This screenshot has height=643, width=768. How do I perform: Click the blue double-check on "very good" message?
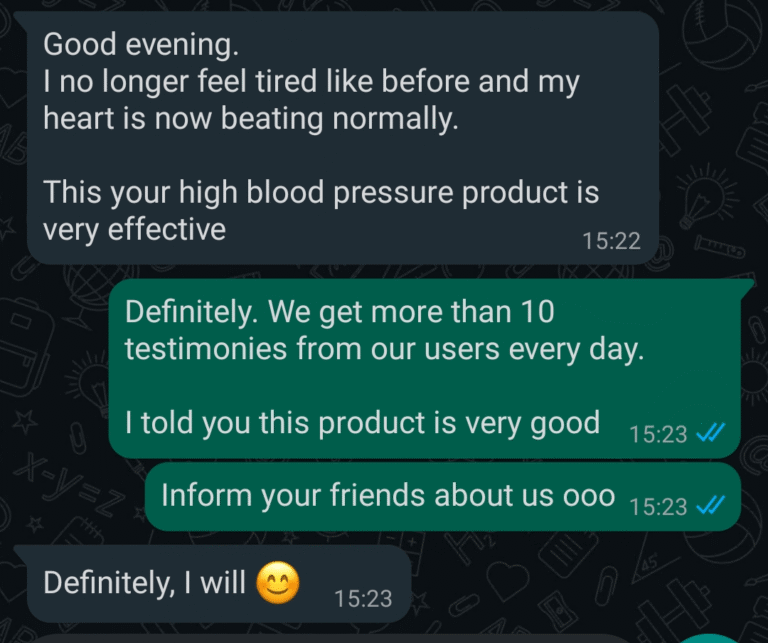coord(709,433)
